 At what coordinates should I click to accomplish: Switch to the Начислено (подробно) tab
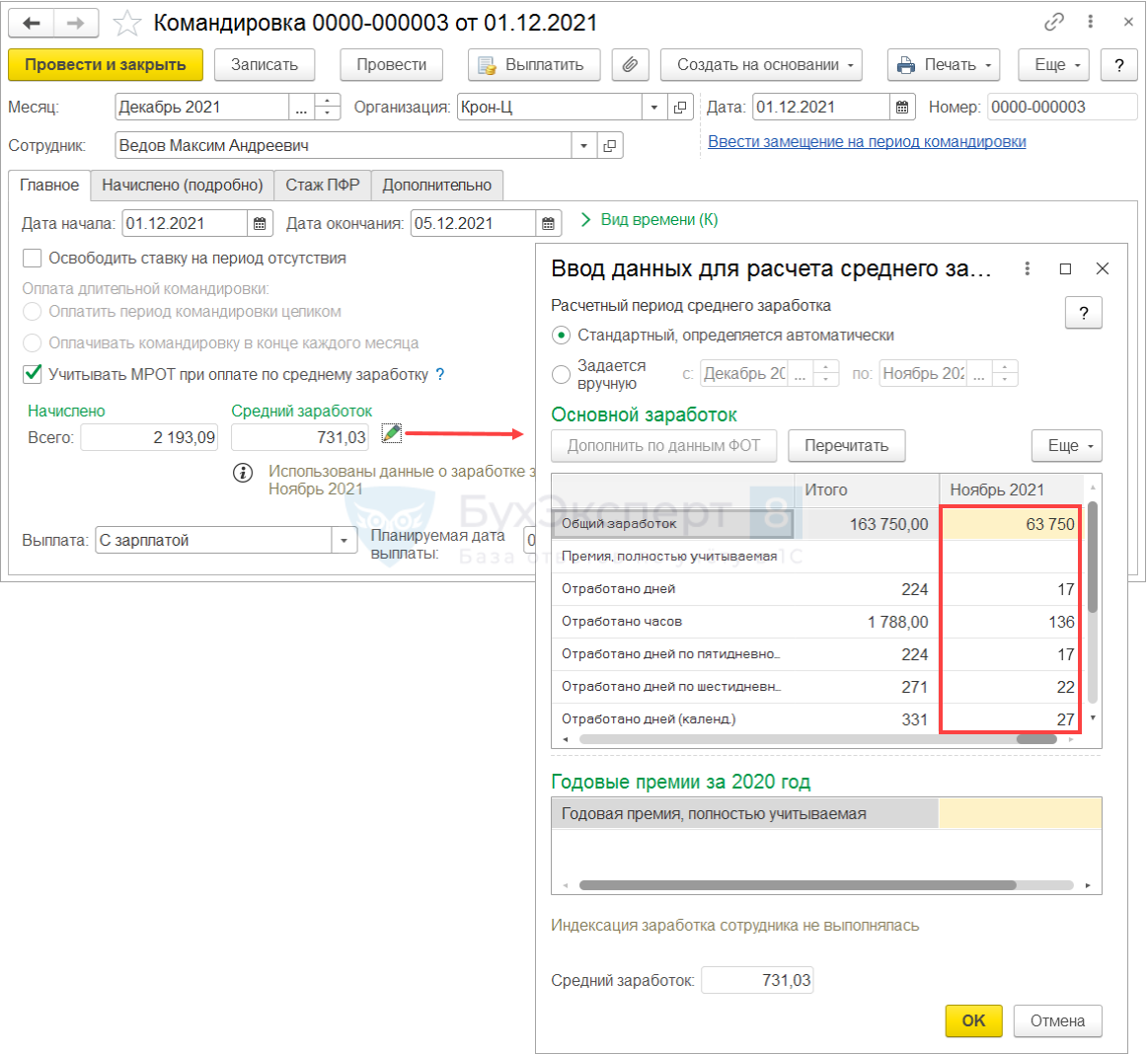(x=183, y=186)
